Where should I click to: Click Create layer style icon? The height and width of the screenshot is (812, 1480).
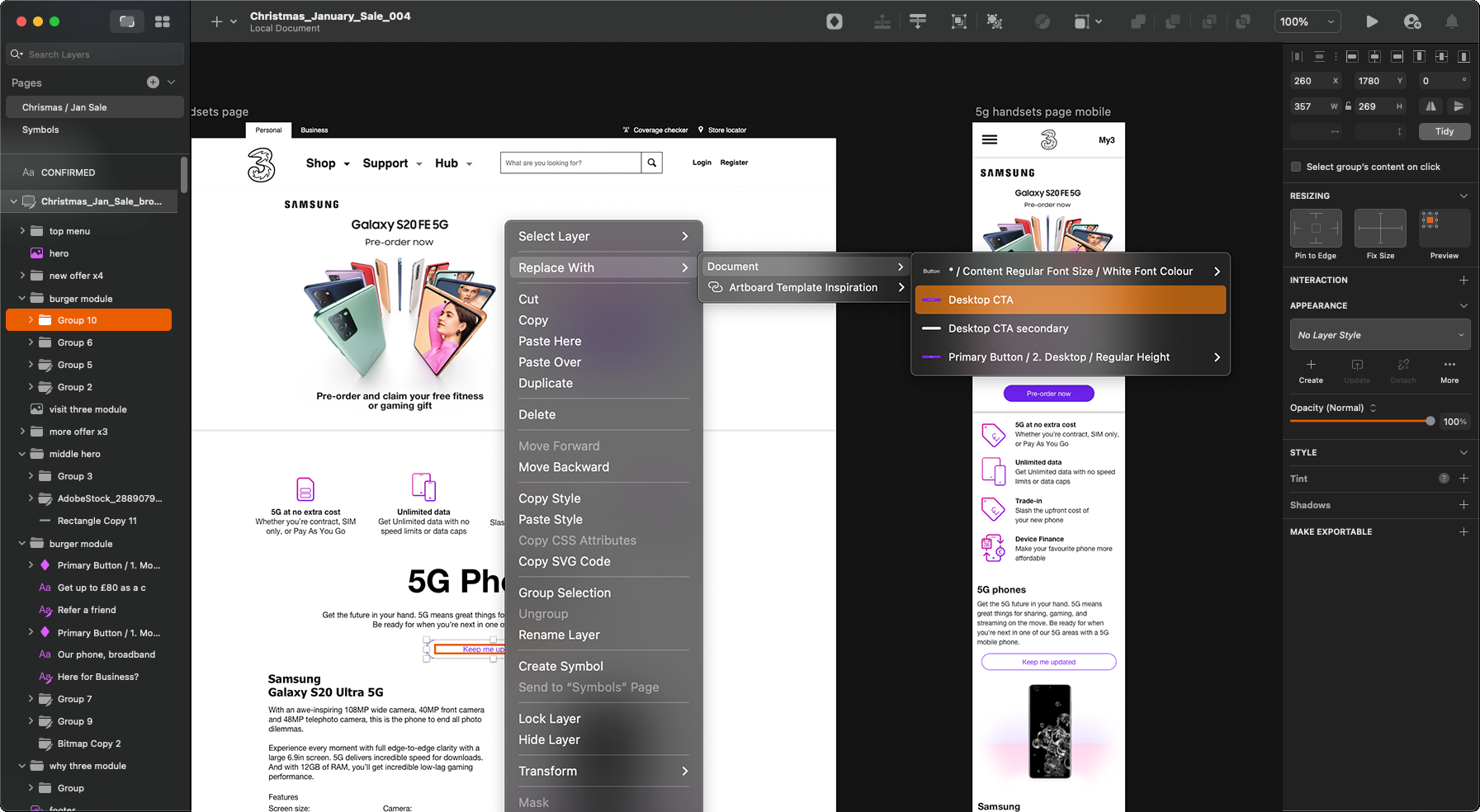1310,370
